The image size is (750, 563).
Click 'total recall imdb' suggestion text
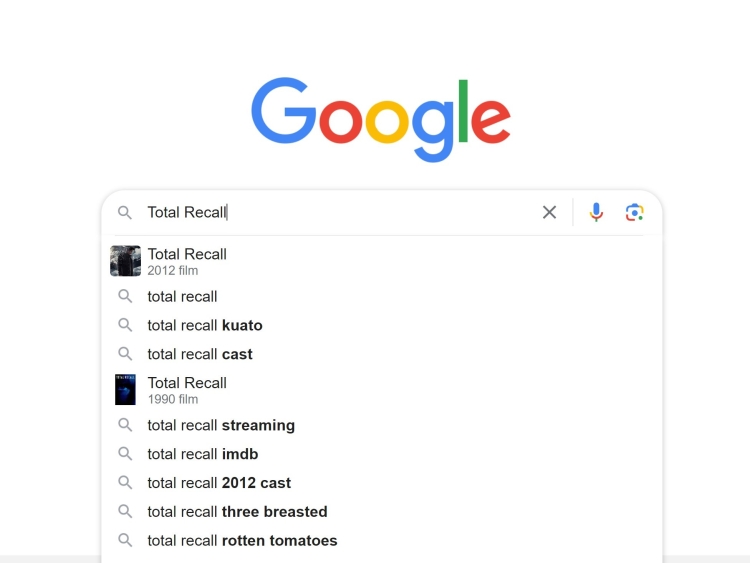(203, 454)
